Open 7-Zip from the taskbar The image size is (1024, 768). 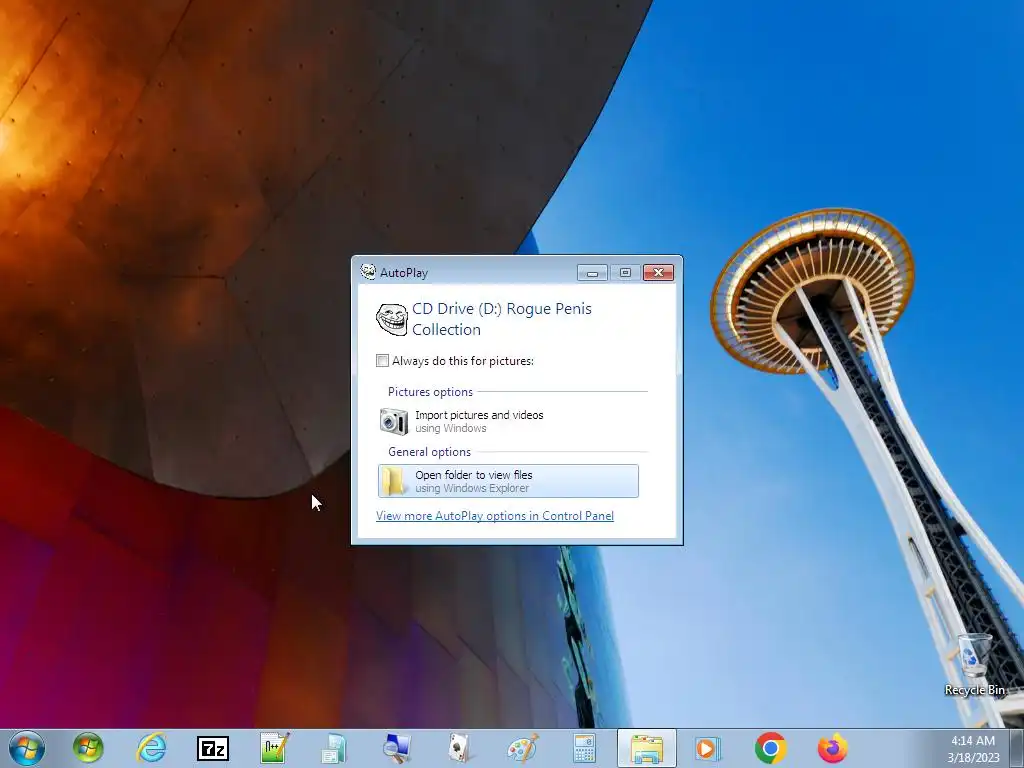213,748
